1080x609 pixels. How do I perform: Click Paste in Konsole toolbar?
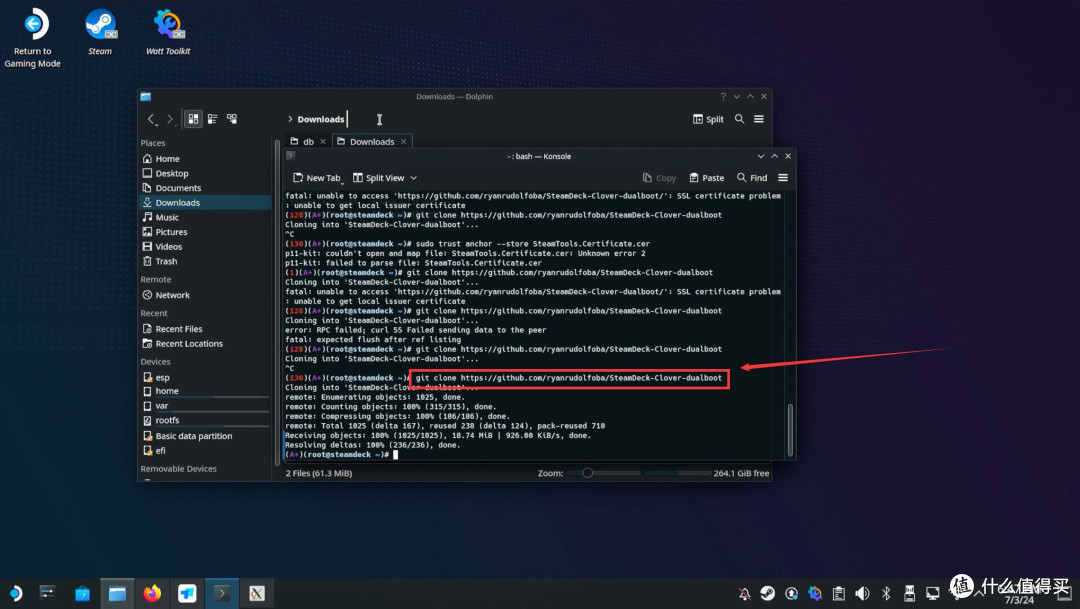[707, 178]
